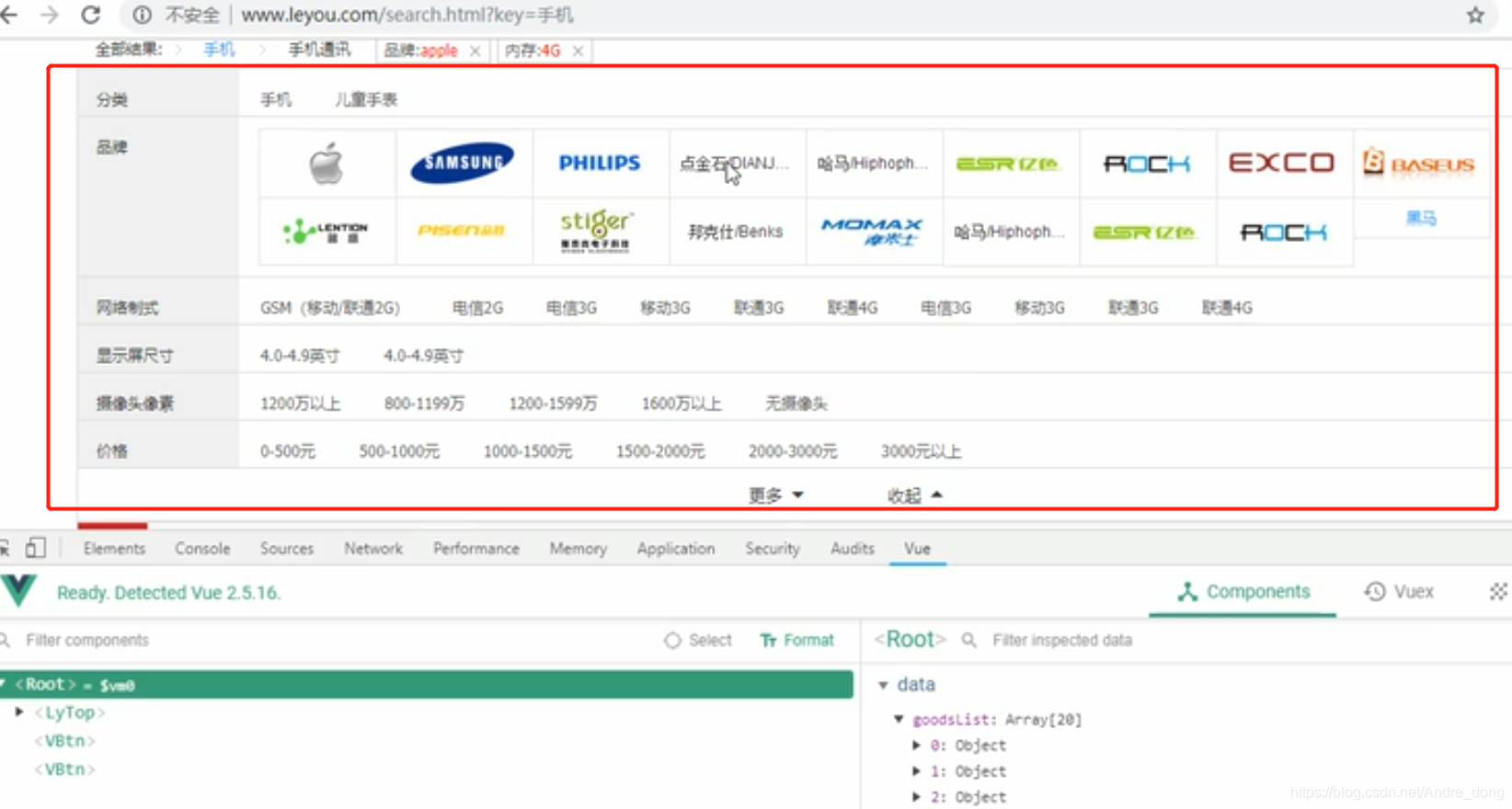This screenshot has height=809, width=1512.
Task: Select the Stiger brand logo
Action: [597, 232]
